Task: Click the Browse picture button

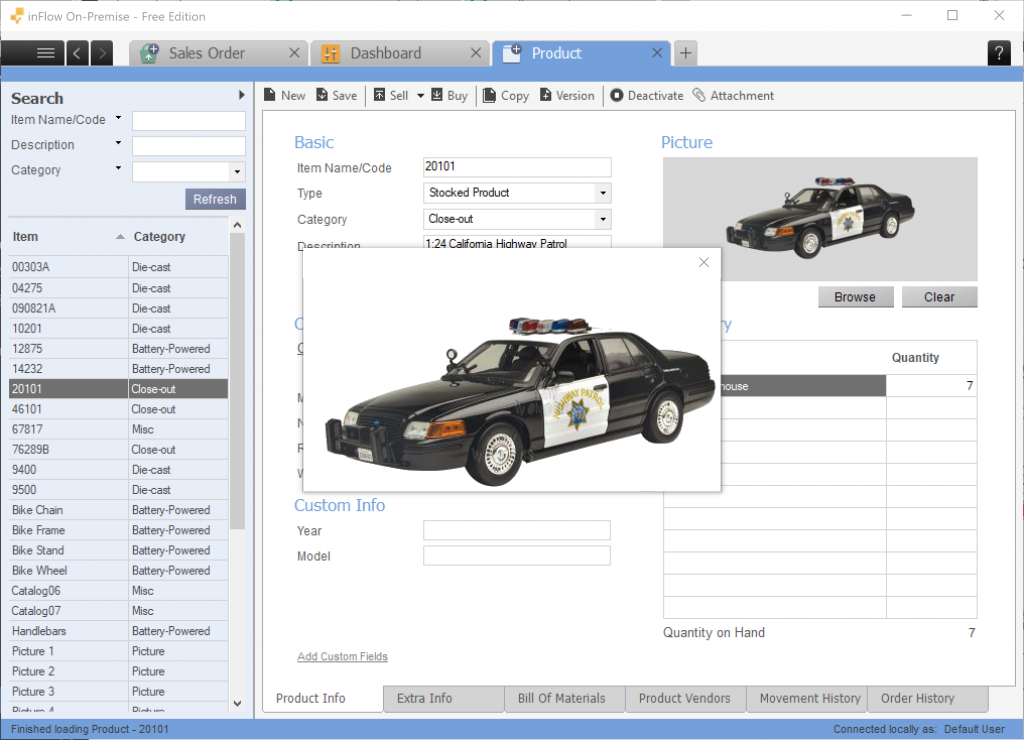Action: 855,297
